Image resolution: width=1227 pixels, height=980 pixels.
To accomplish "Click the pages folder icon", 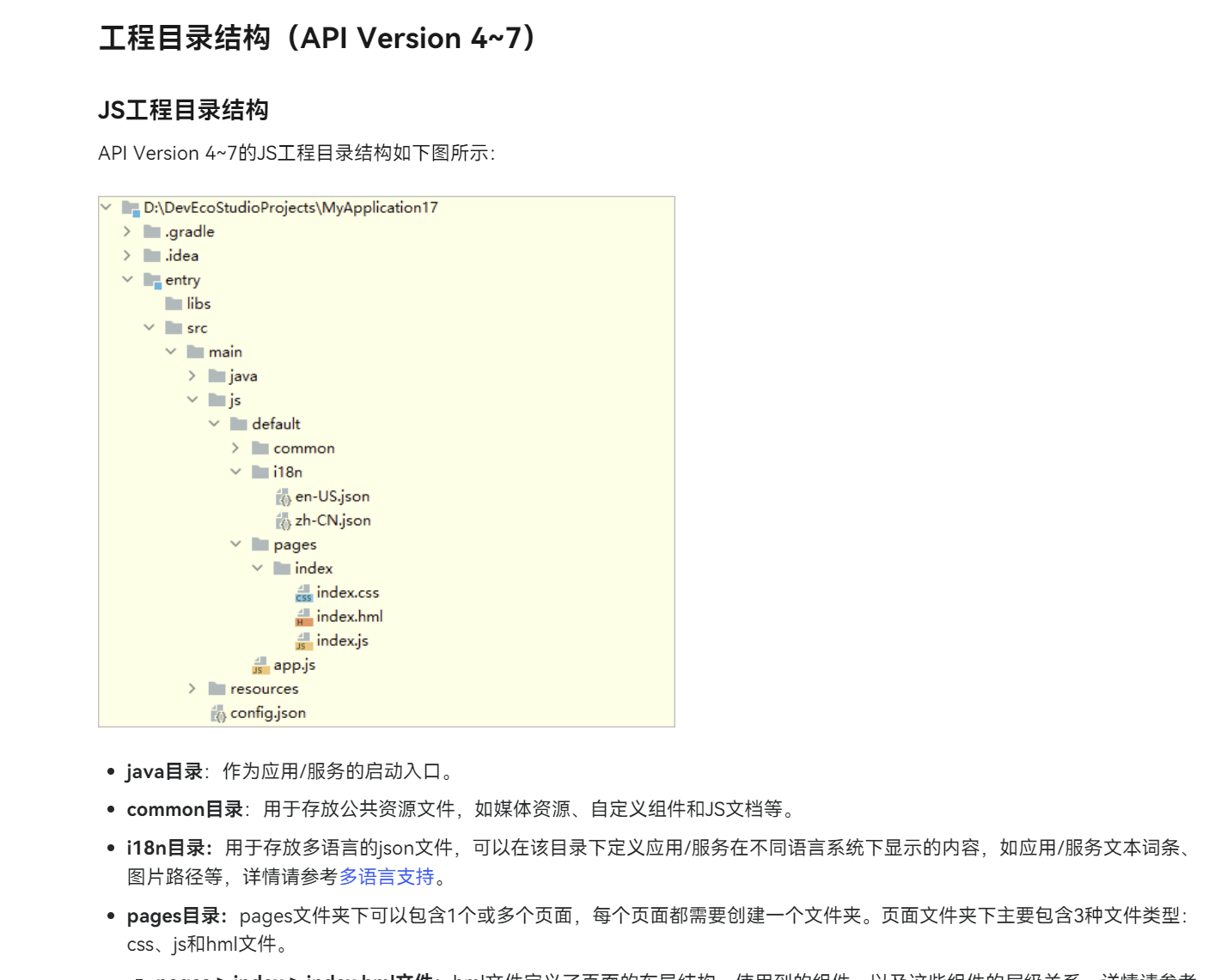I will tap(260, 545).
